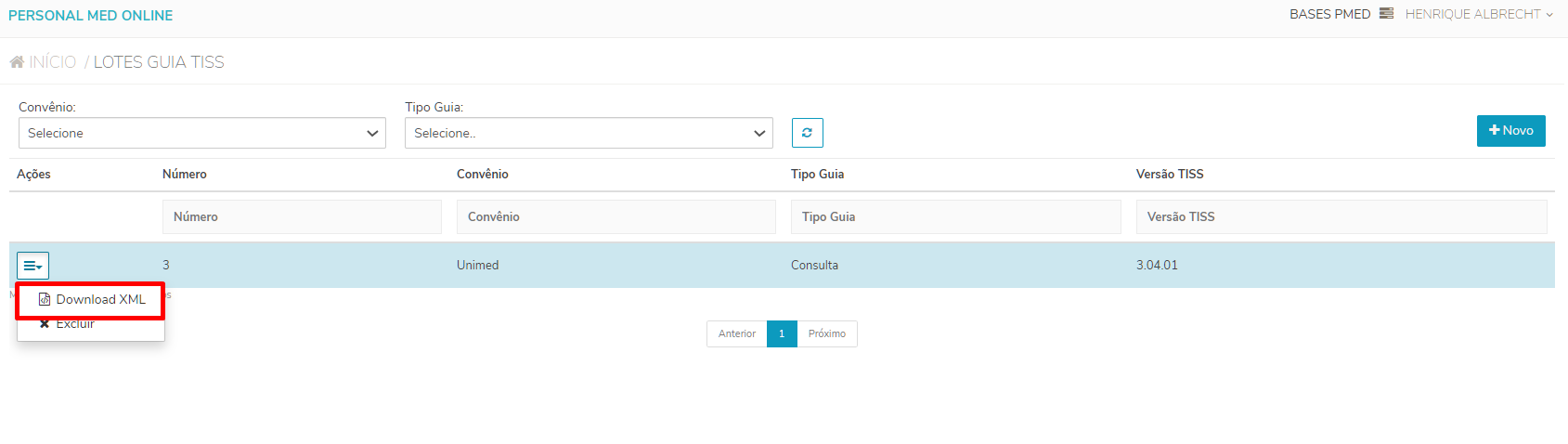The image size is (1568, 444).
Task: Click the Consulta cell in the table
Action: (815, 265)
